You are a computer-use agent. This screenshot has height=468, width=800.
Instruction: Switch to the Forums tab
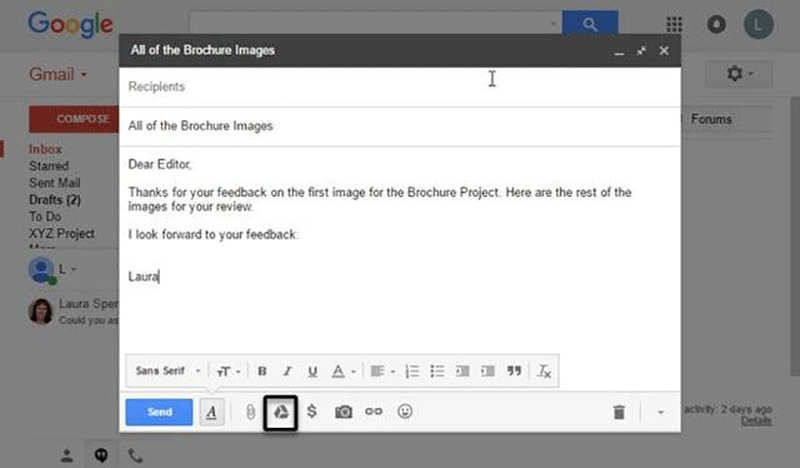click(x=711, y=119)
